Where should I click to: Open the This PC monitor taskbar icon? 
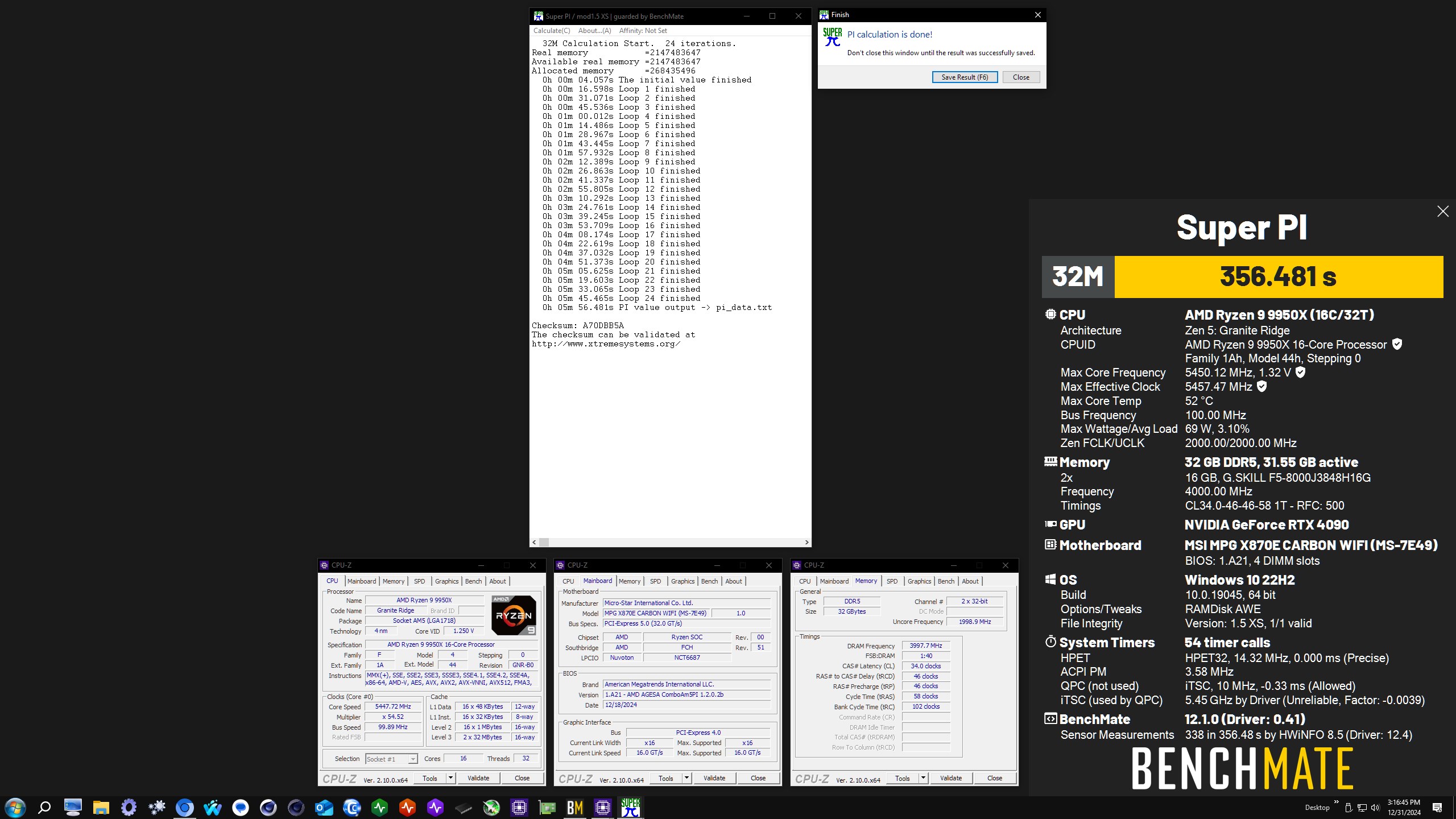73,807
